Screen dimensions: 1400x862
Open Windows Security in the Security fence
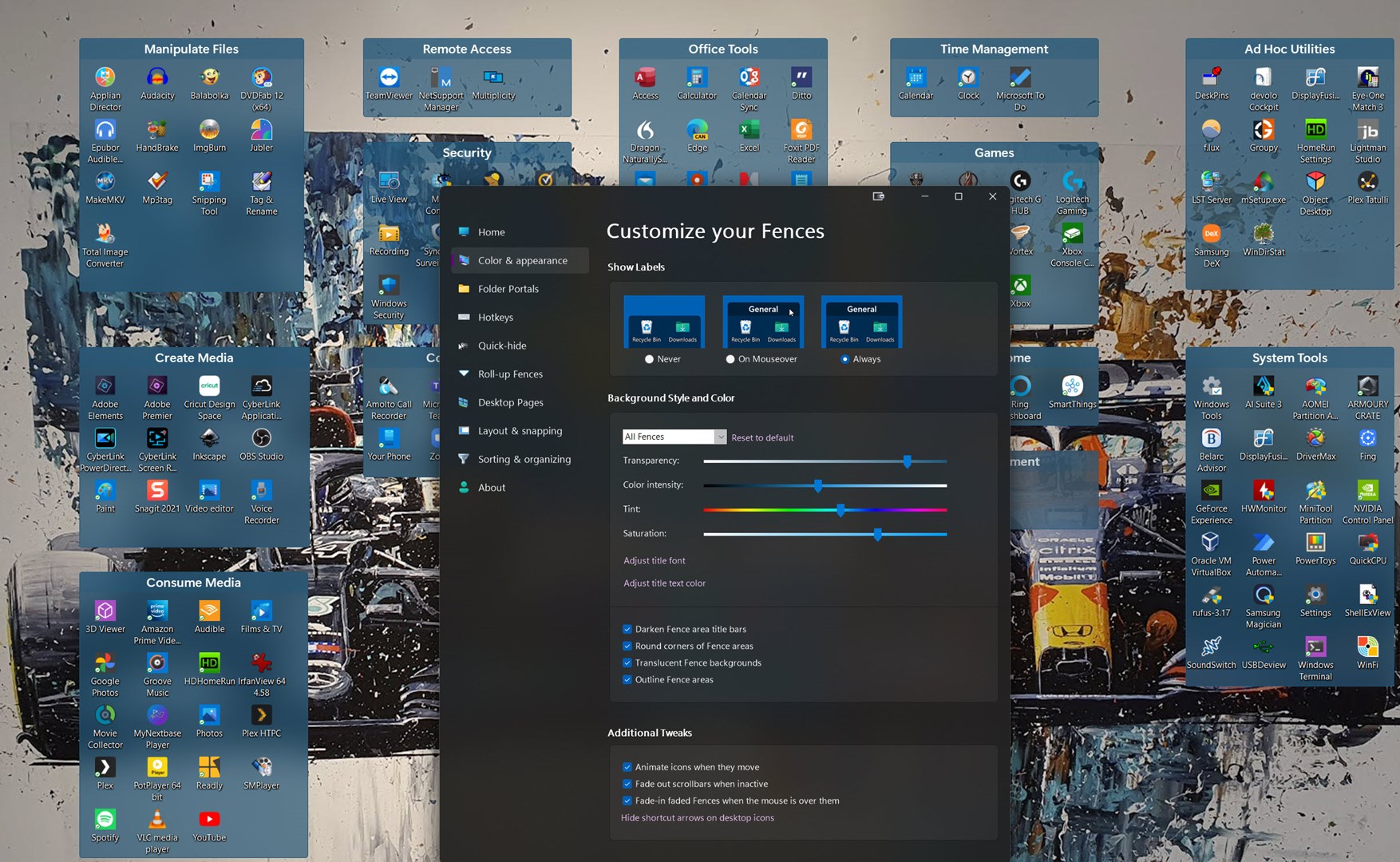pyautogui.click(x=389, y=298)
